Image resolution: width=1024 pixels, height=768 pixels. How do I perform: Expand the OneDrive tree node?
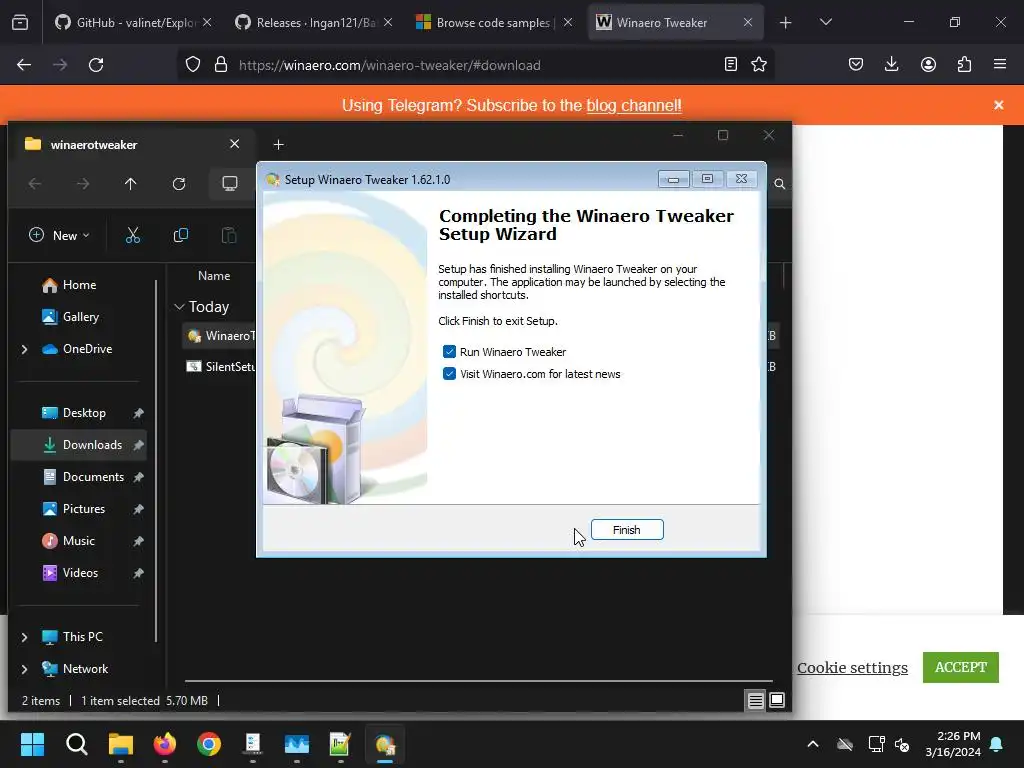[25, 349]
